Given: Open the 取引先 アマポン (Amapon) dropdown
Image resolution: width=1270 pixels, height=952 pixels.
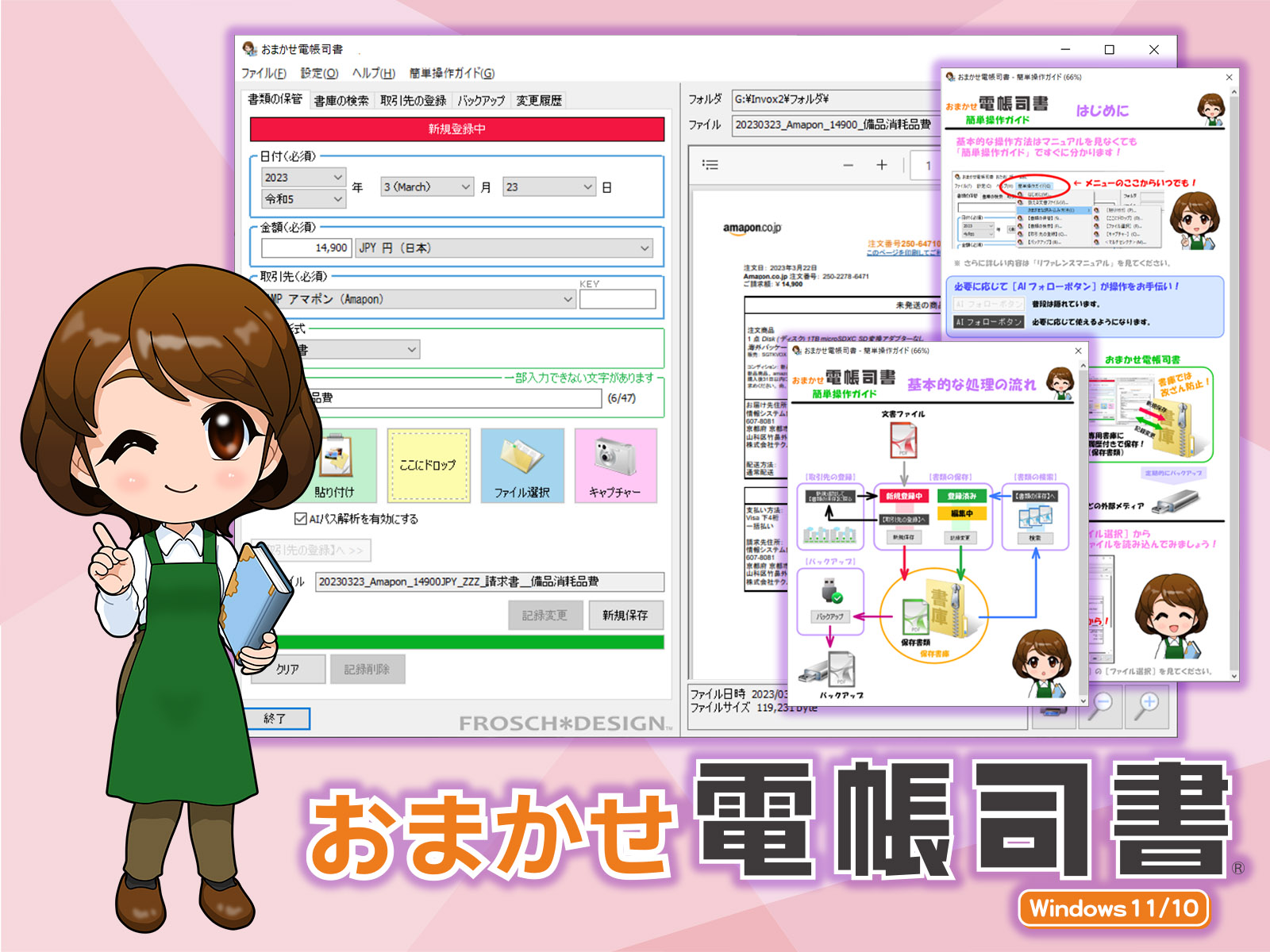Looking at the screenshot, I should coord(421,299).
